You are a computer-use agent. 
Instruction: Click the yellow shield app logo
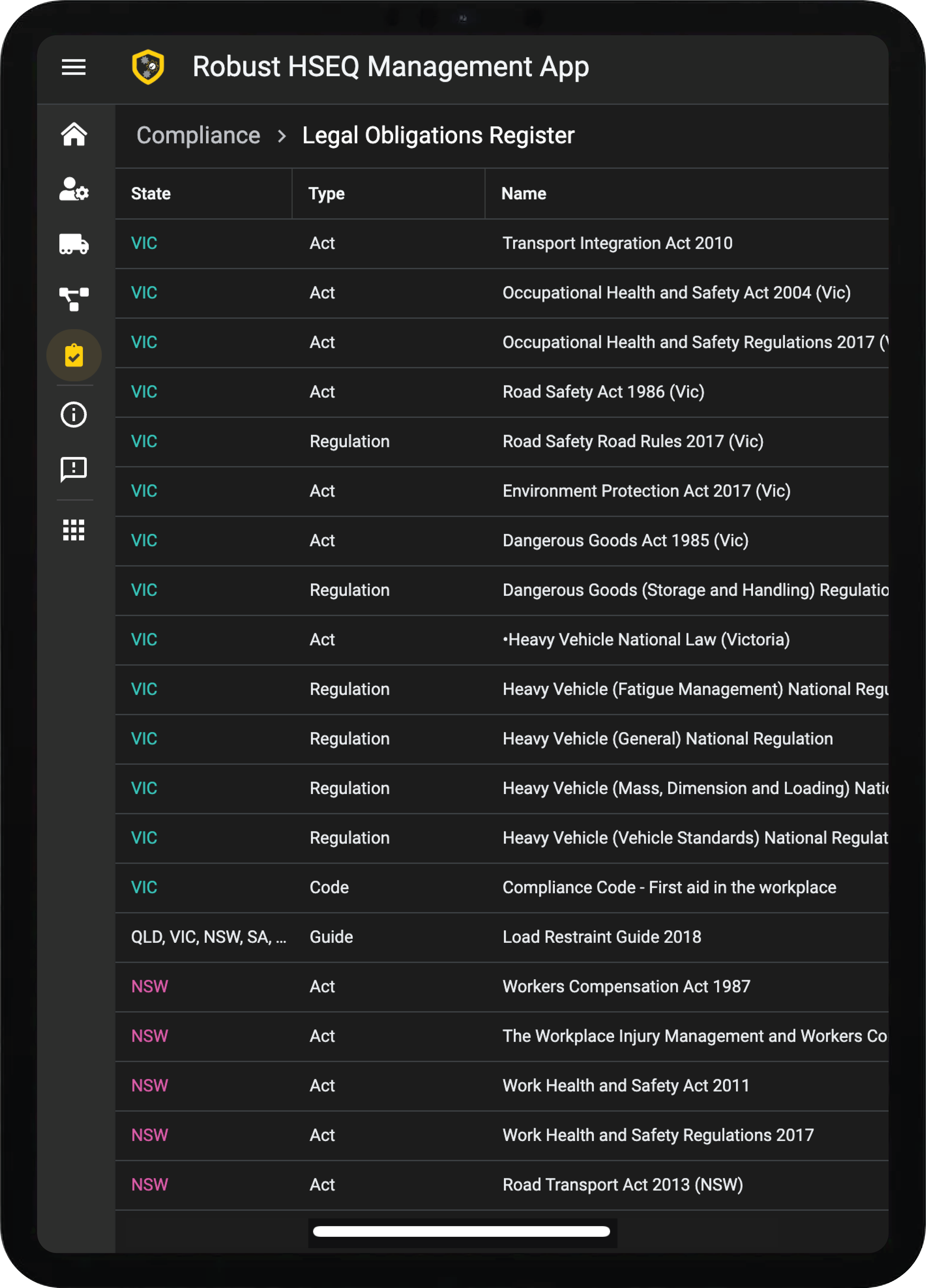click(148, 67)
